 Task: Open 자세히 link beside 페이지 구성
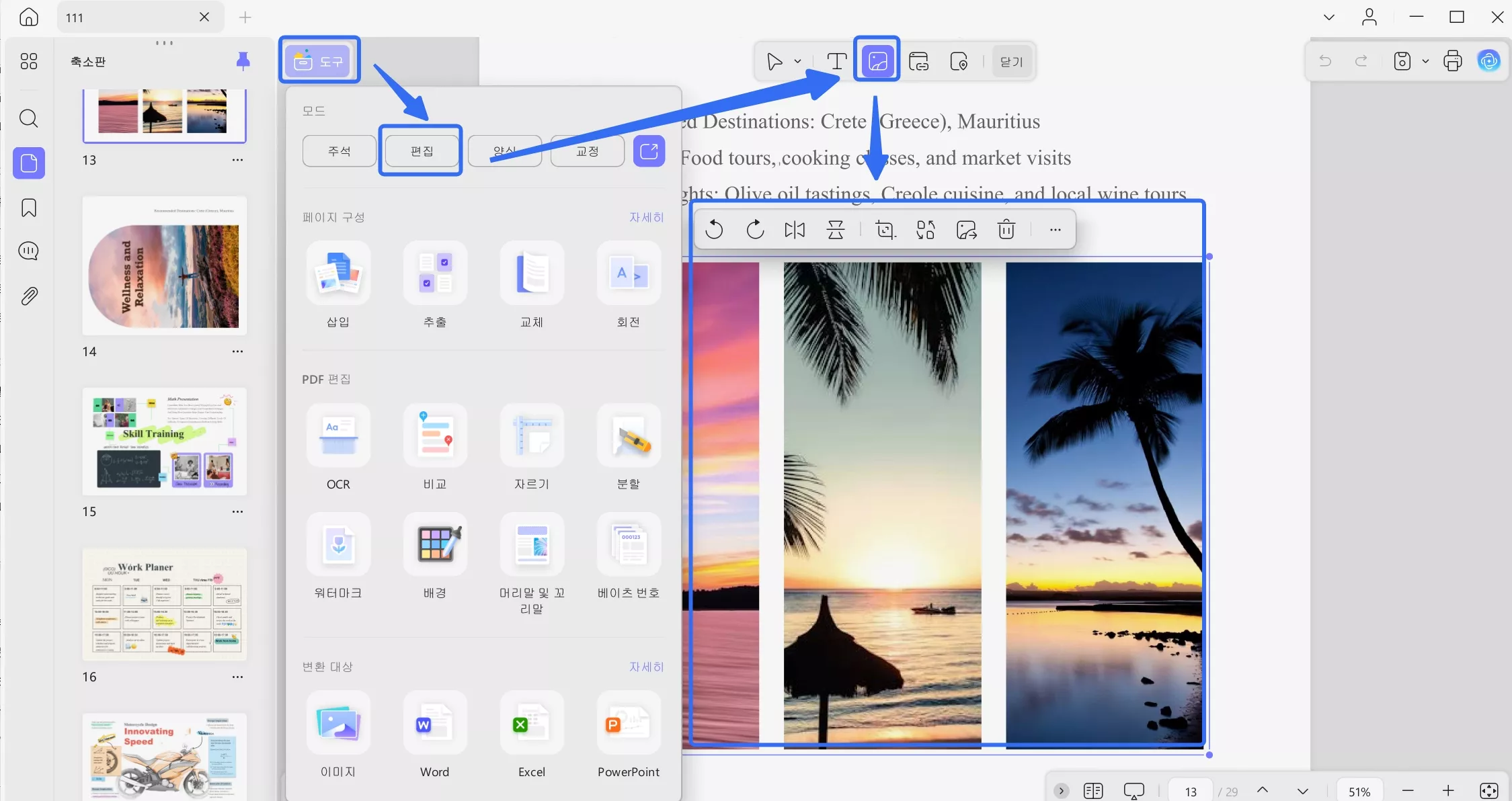646,217
